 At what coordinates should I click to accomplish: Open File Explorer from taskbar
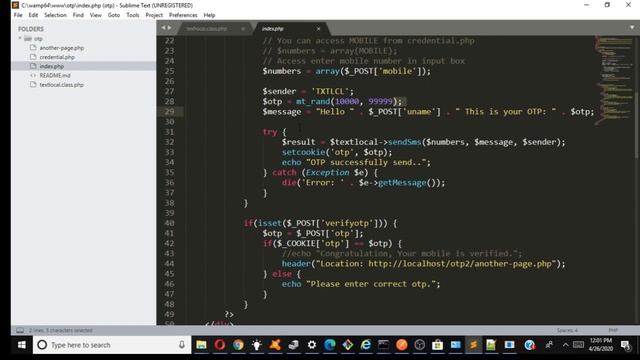pos(201,345)
